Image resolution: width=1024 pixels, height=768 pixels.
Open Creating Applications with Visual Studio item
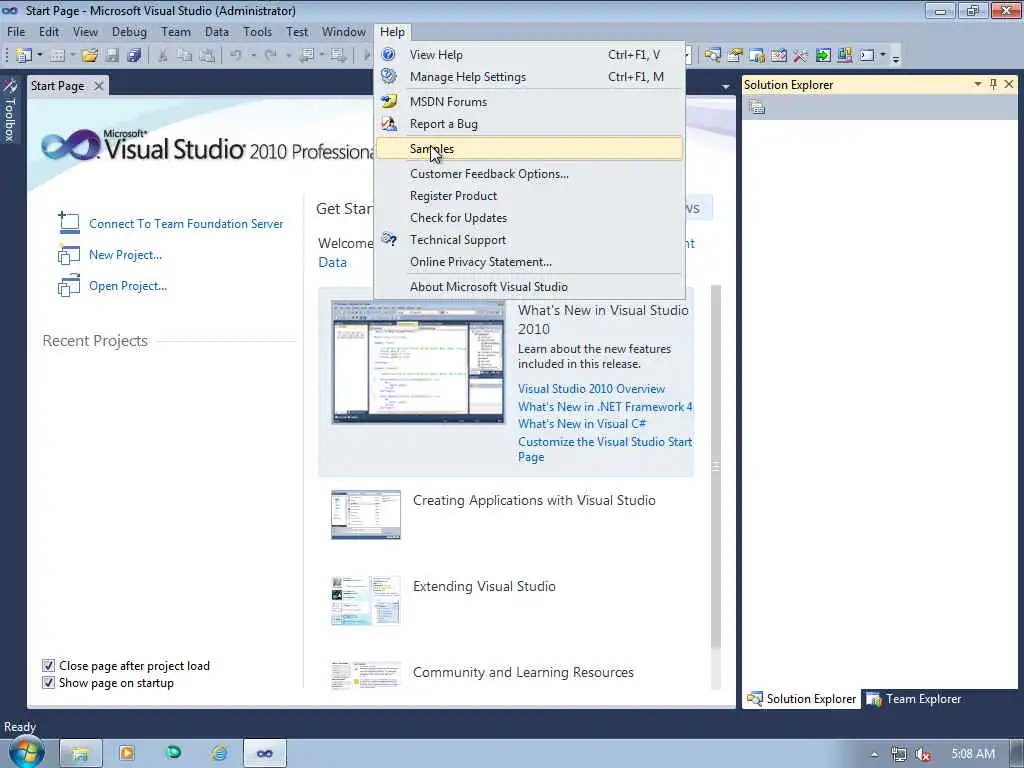pyautogui.click(x=534, y=500)
